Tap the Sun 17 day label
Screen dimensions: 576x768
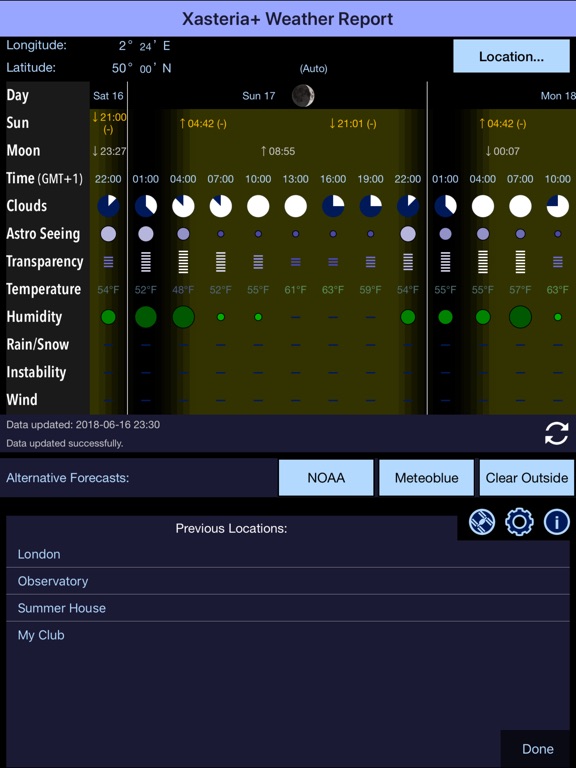pyautogui.click(x=259, y=96)
